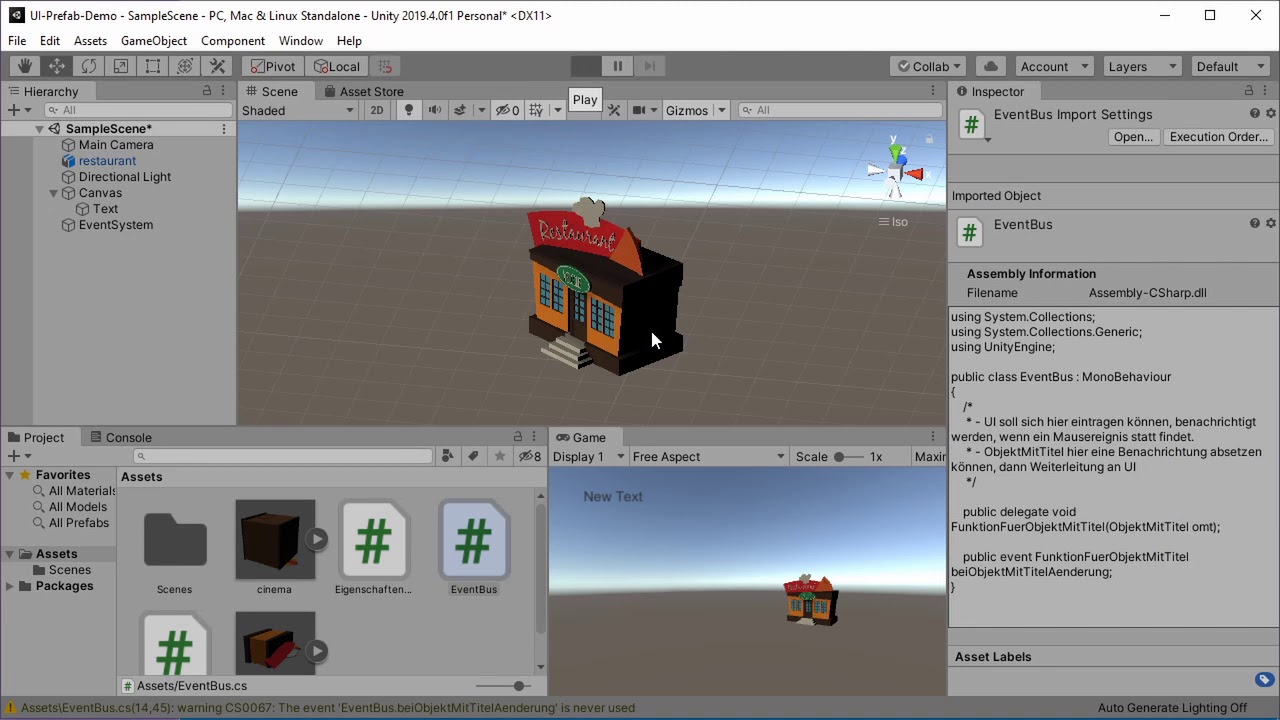Screen dimensions: 1280x720
Task: Open the Collab dropdown
Action: pos(929,66)
